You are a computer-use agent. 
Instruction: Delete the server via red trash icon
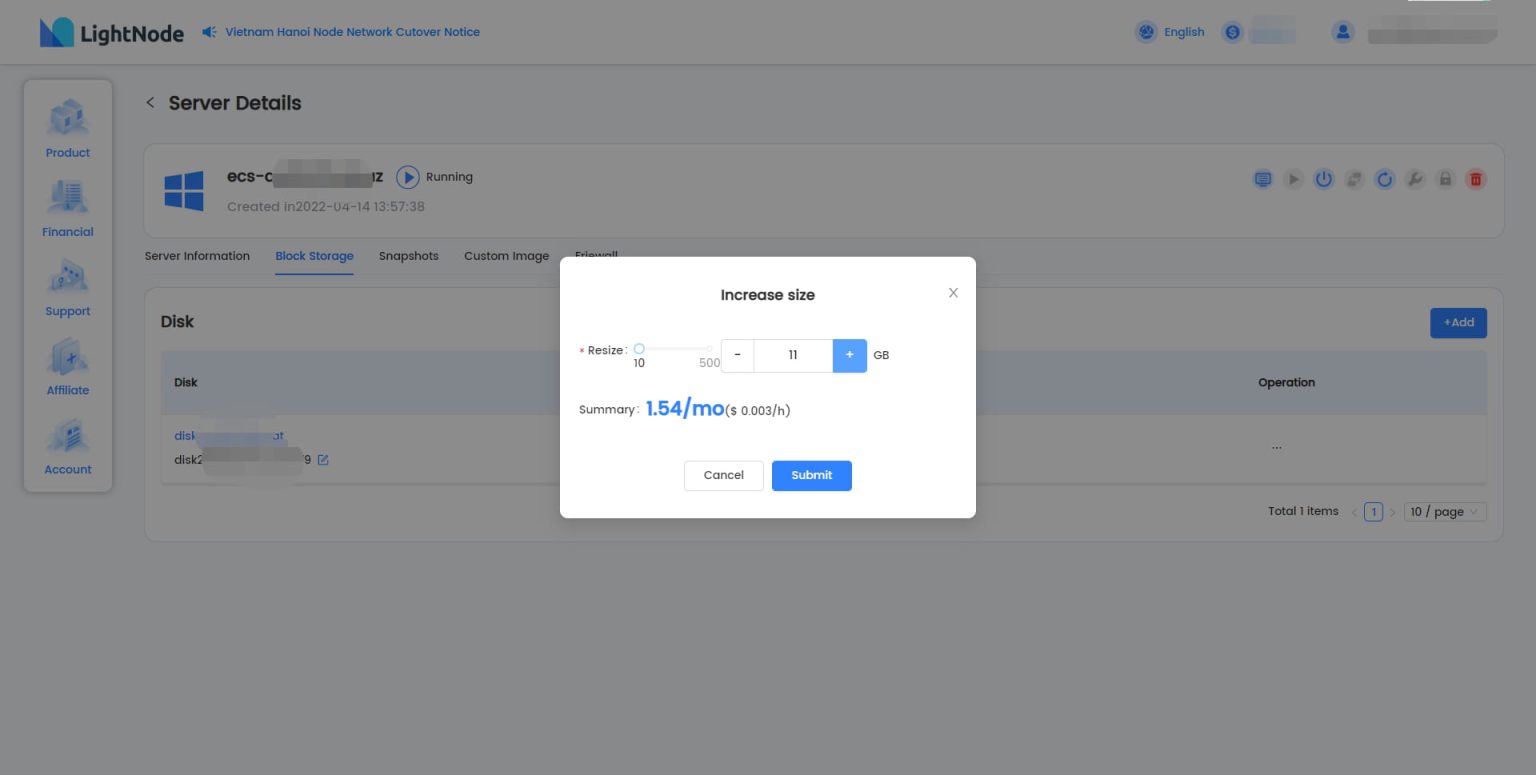click(x=1475, y=179)
